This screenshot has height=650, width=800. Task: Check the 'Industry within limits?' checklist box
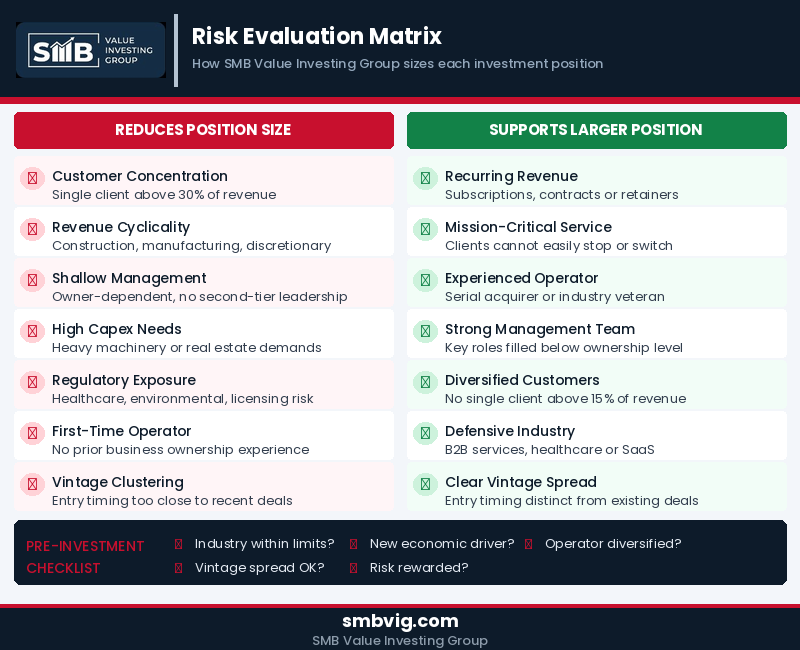[x=178, y=544]
